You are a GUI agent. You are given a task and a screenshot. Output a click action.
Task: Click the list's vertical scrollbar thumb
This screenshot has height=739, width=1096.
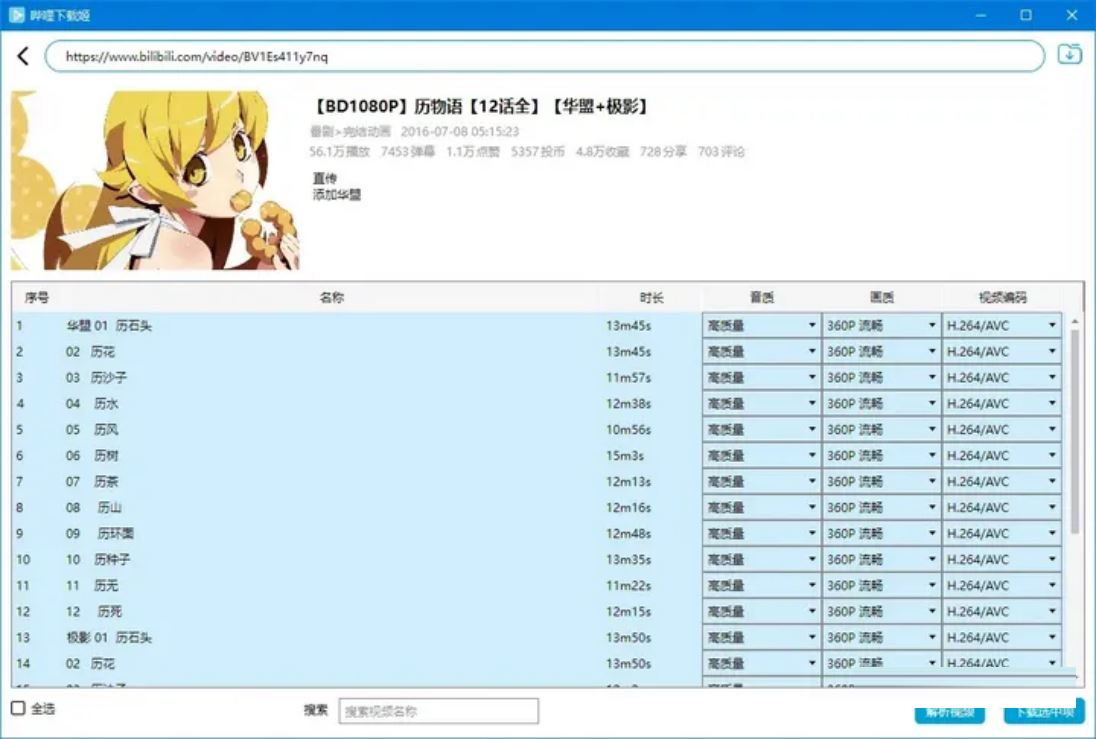coord(1075,430)
